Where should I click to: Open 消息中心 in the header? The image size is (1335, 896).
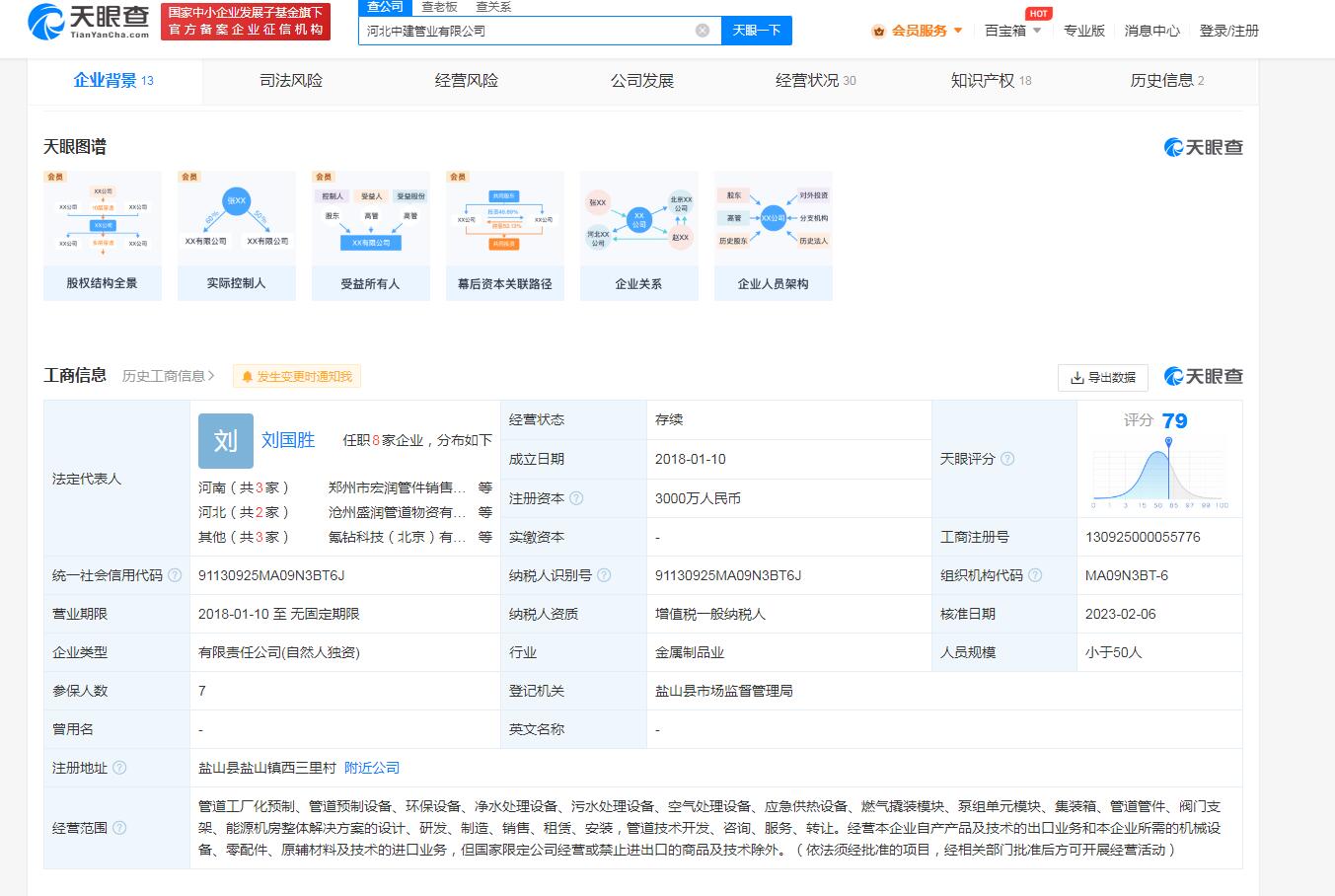pyautogui.click(x=1151, y=31)
